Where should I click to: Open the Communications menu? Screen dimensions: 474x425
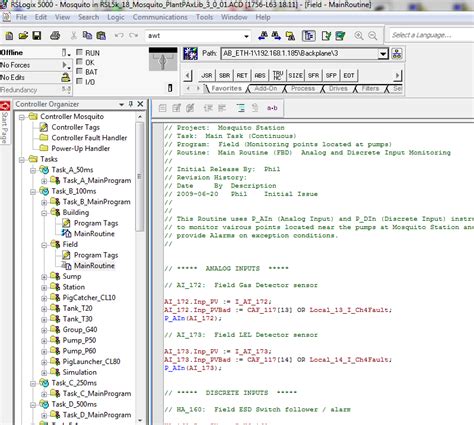click(x=160, y=17)
